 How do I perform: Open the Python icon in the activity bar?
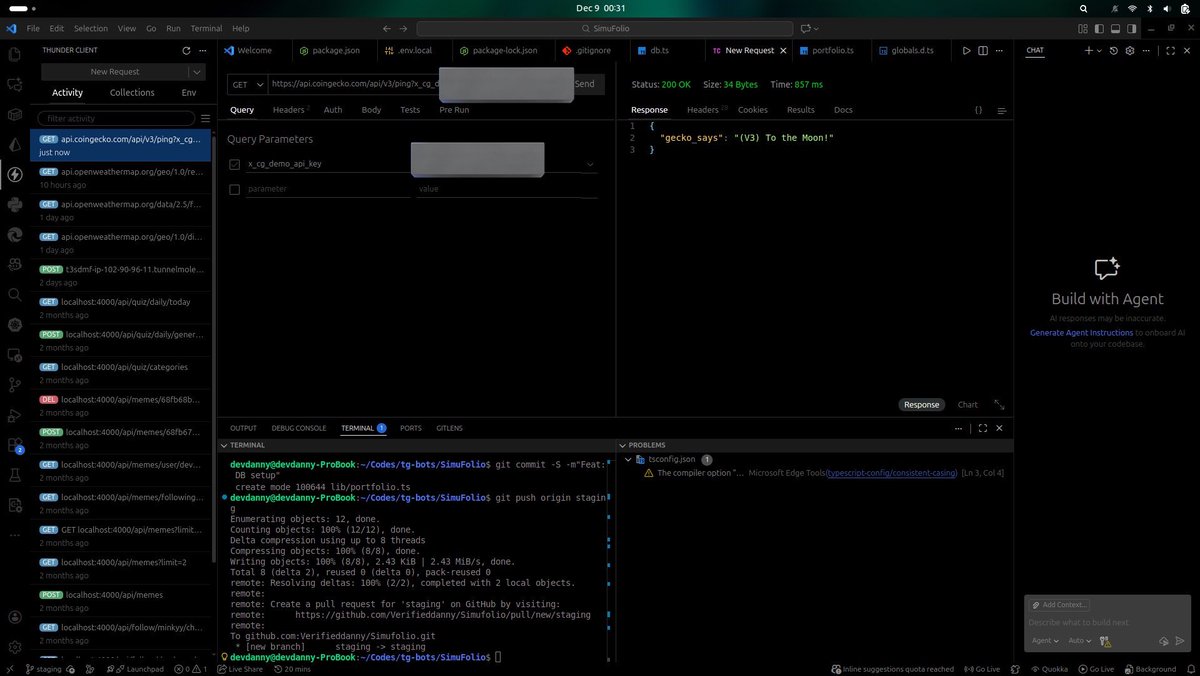point(15,205)
